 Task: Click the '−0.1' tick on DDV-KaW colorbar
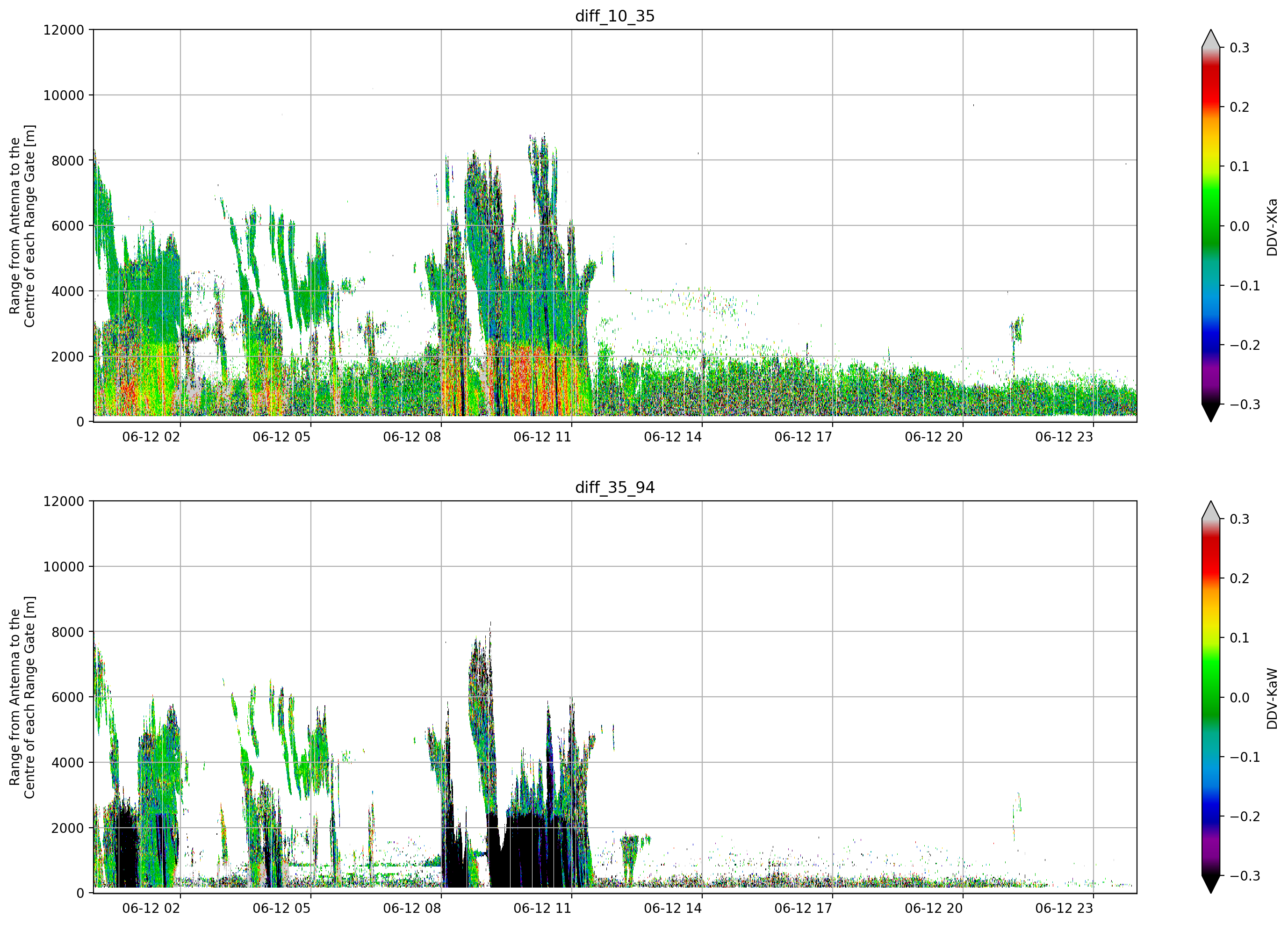1245,758
